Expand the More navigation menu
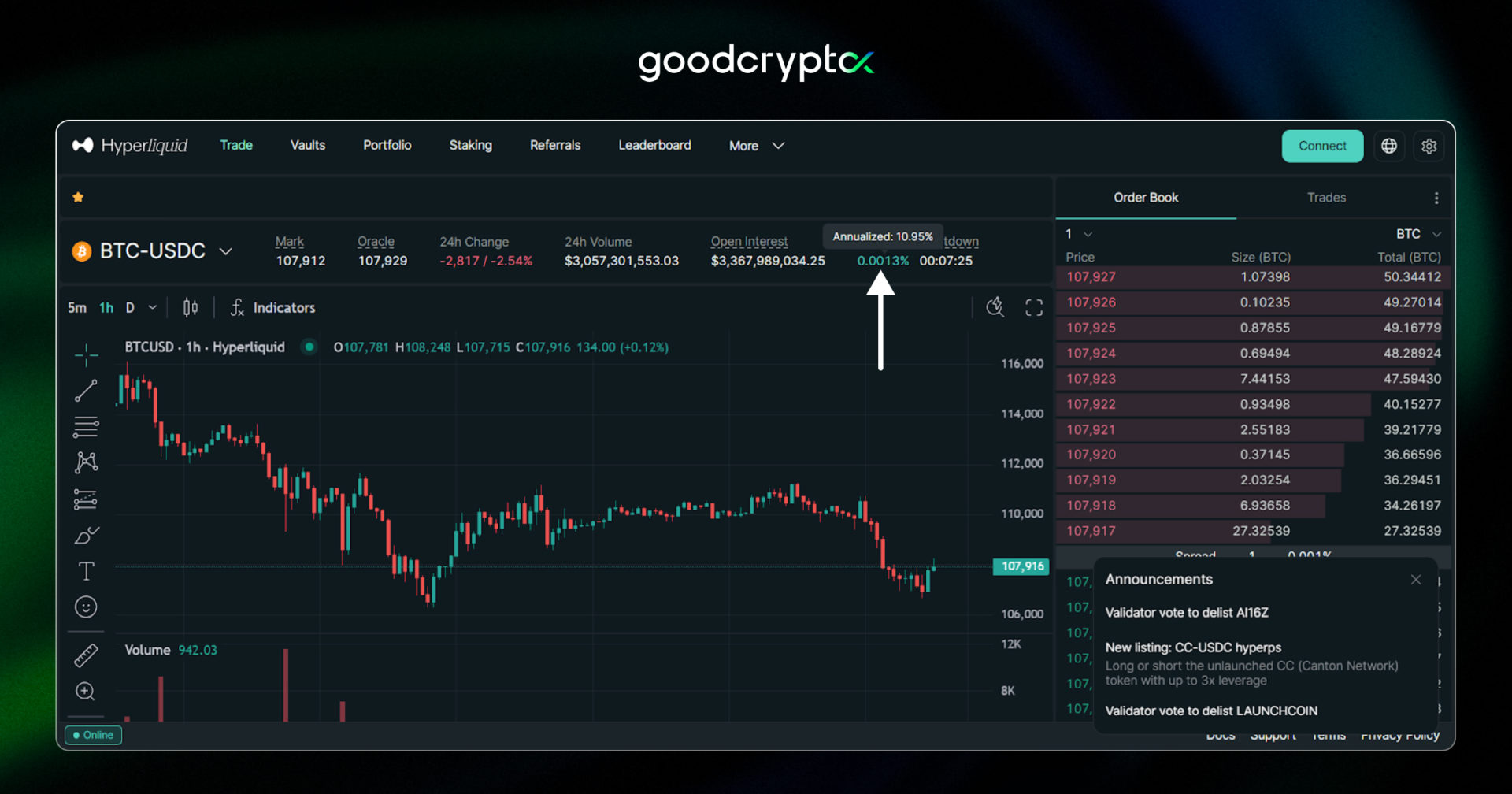This screenshot has width=1512, height=794. (x=755, y=145)
